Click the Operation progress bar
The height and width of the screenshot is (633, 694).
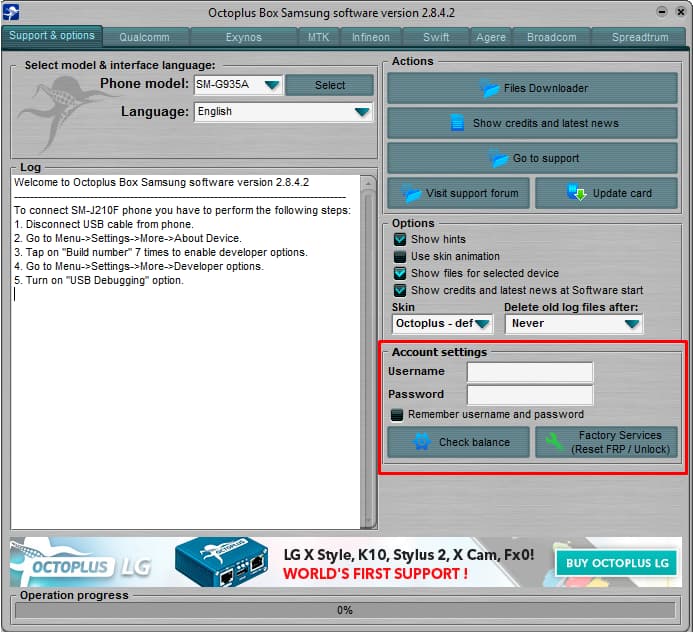(x=345, y=610)
